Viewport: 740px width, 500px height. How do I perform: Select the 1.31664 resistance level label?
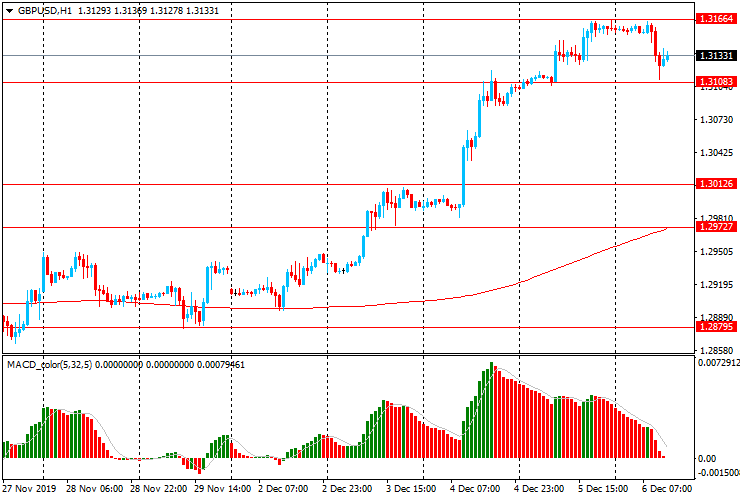click(x=716, y=19)
